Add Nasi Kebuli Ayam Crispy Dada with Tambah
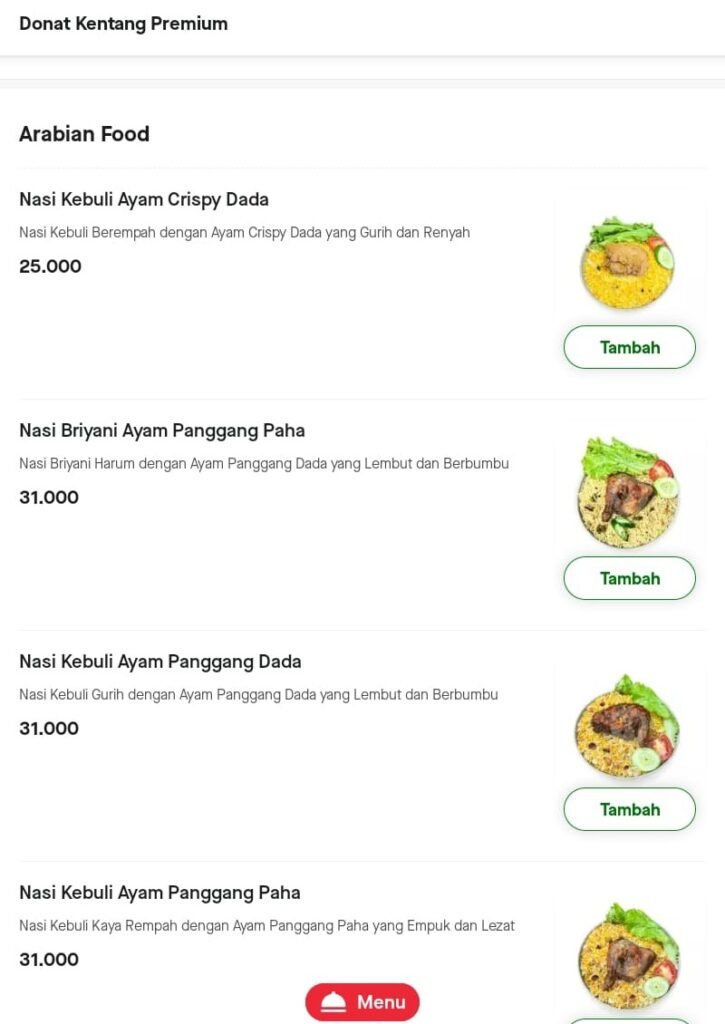The width and height of the screenshot is (725, 1024). 630,347
